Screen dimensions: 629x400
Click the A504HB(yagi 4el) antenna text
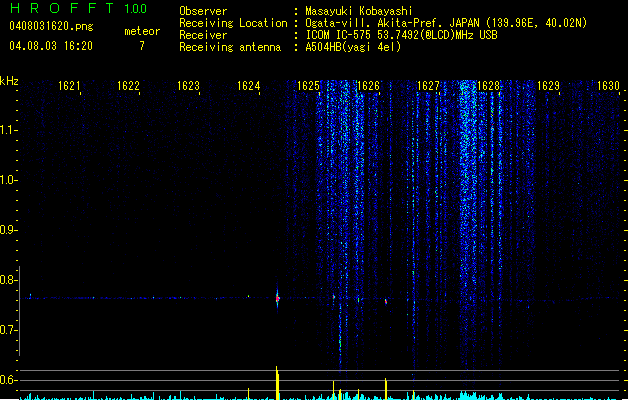(x=353, y=47)
